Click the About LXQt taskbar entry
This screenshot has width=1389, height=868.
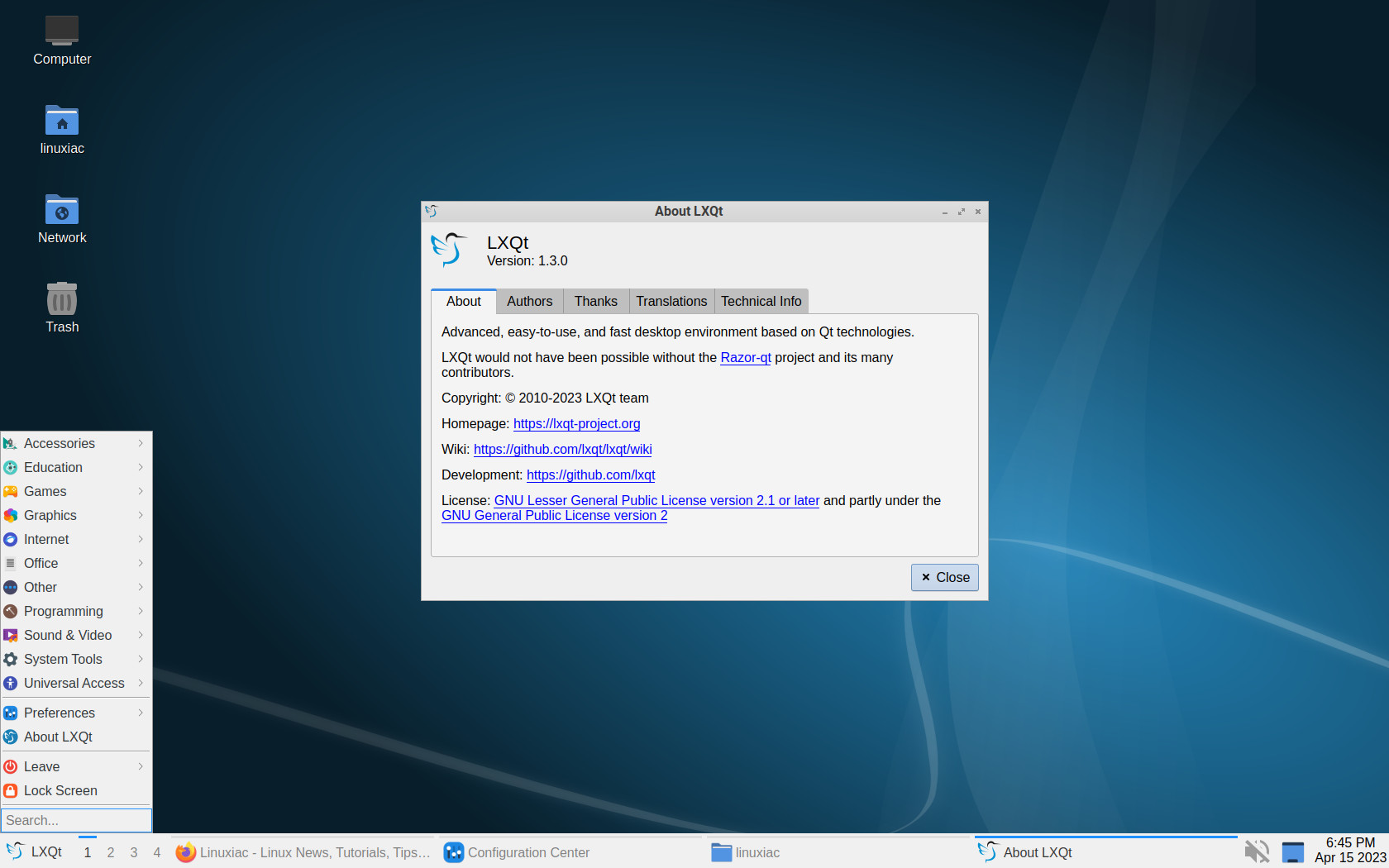click(x=1105, y=852)
